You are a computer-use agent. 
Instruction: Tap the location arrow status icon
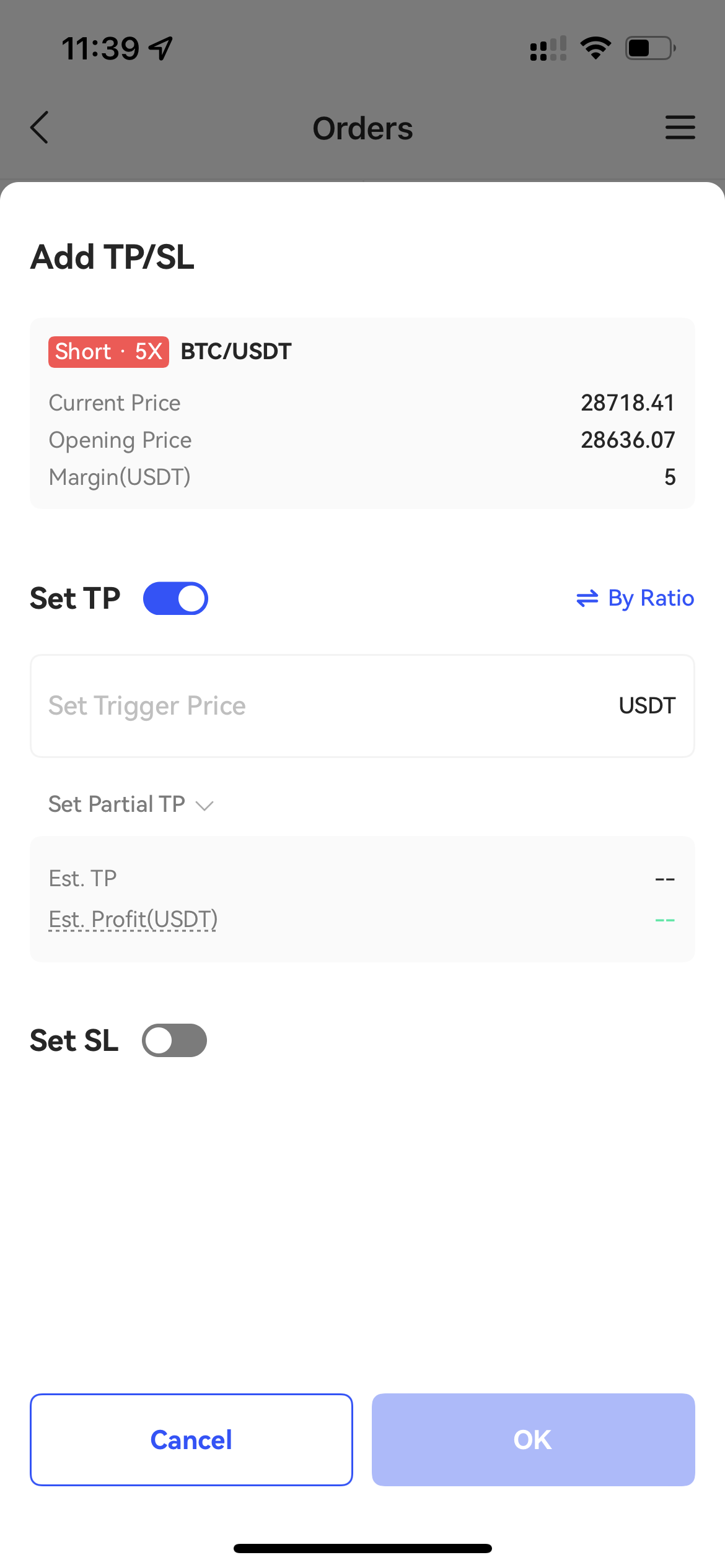click(x=161, y=48)
